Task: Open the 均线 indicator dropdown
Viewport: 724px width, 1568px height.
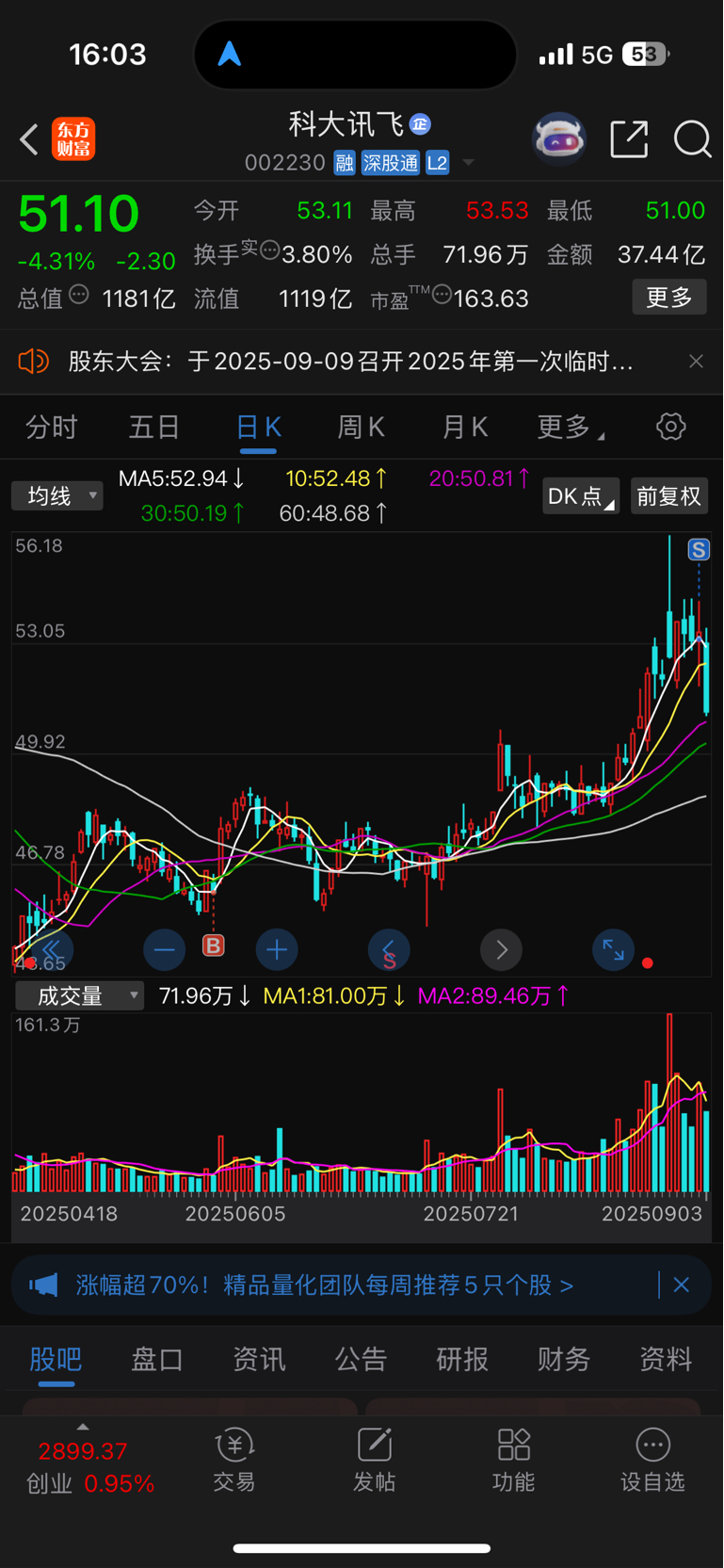Action: (x=57, y=495)
